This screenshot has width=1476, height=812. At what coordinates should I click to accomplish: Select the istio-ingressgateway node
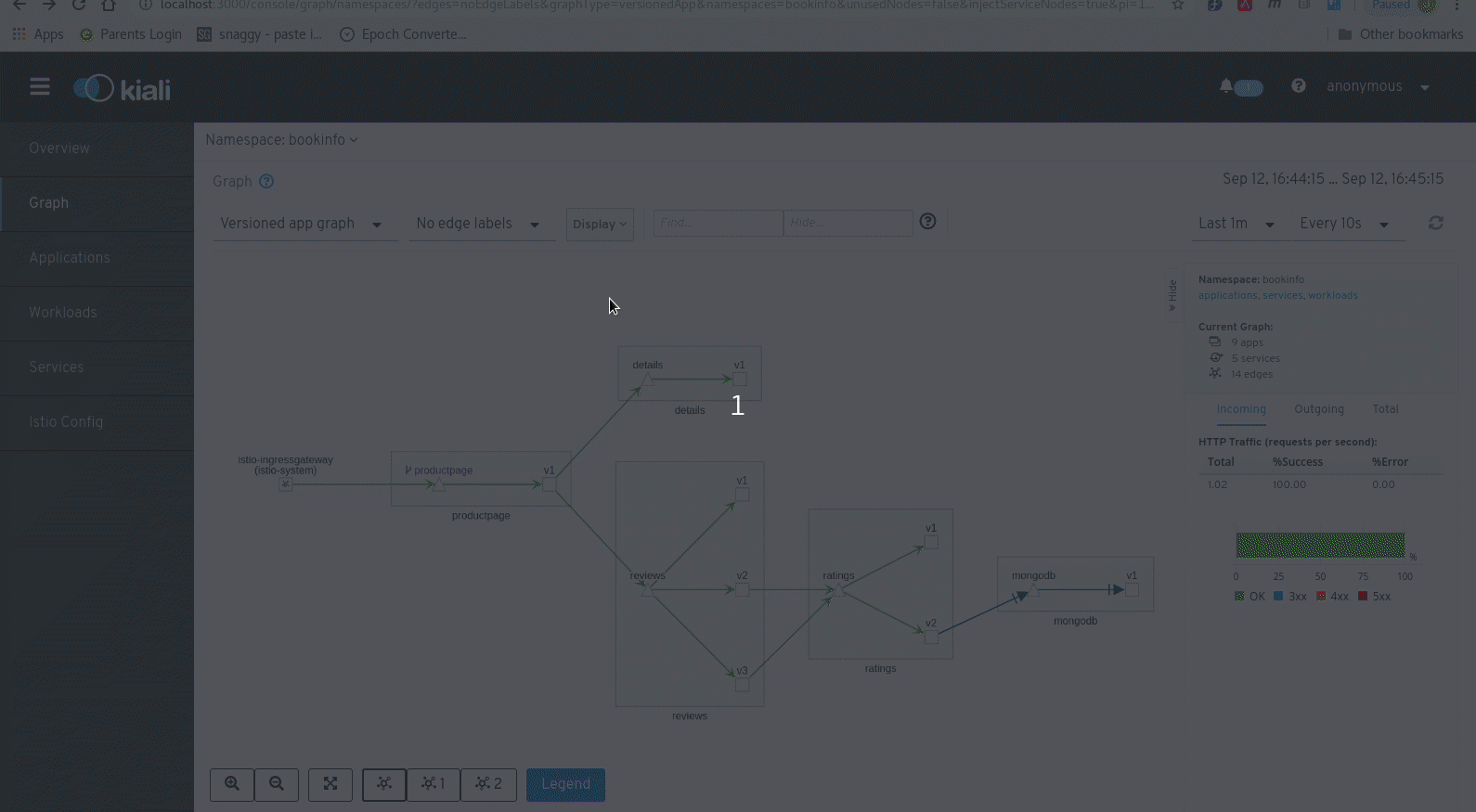pos(286,484)
